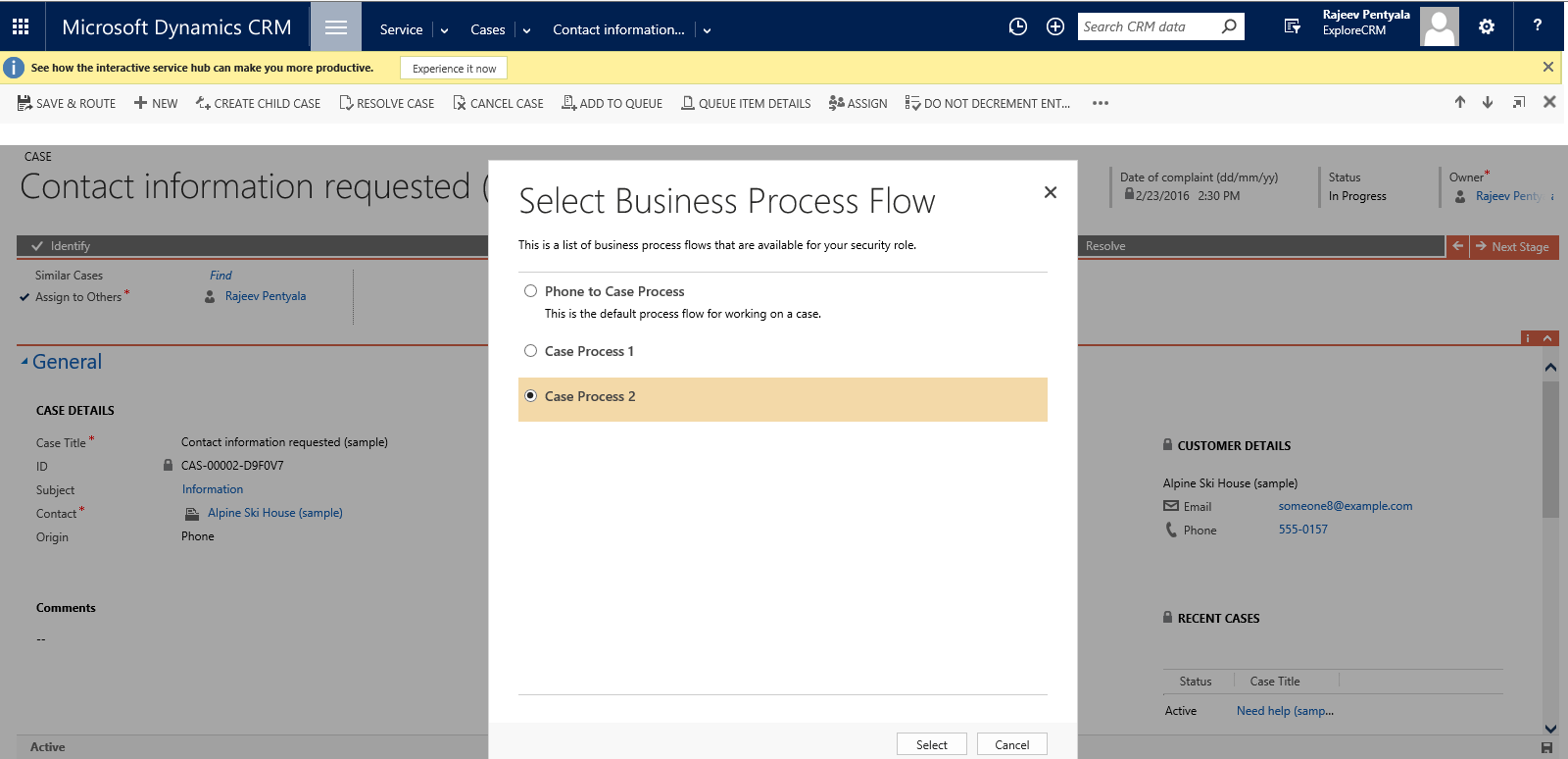Dismiss the yellow notification bar
Screen dimensions: 1568x759
coord(1548,67)
